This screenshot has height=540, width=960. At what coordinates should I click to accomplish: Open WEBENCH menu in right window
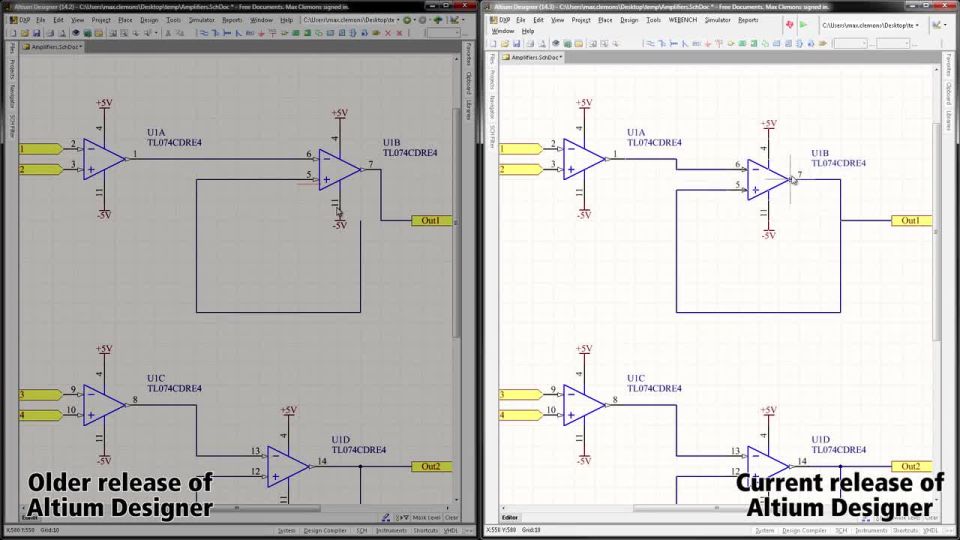(x=683, y=20)
